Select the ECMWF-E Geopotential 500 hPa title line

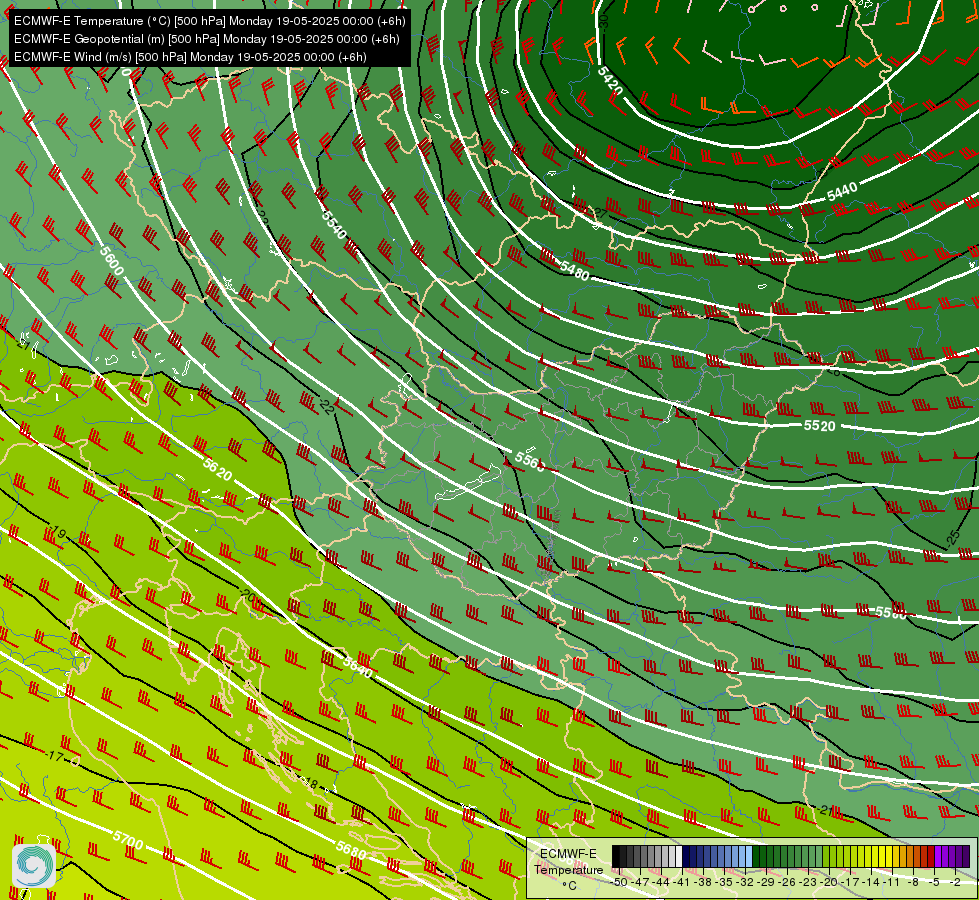pyautogui.click(x=206, y=39)
